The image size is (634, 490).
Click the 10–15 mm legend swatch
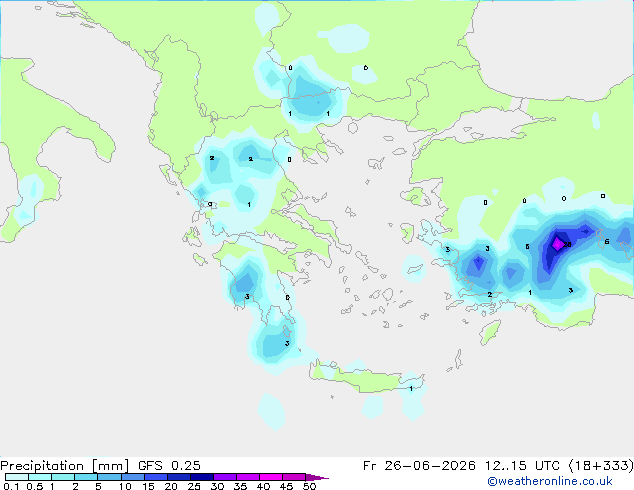tap(132, 477)
